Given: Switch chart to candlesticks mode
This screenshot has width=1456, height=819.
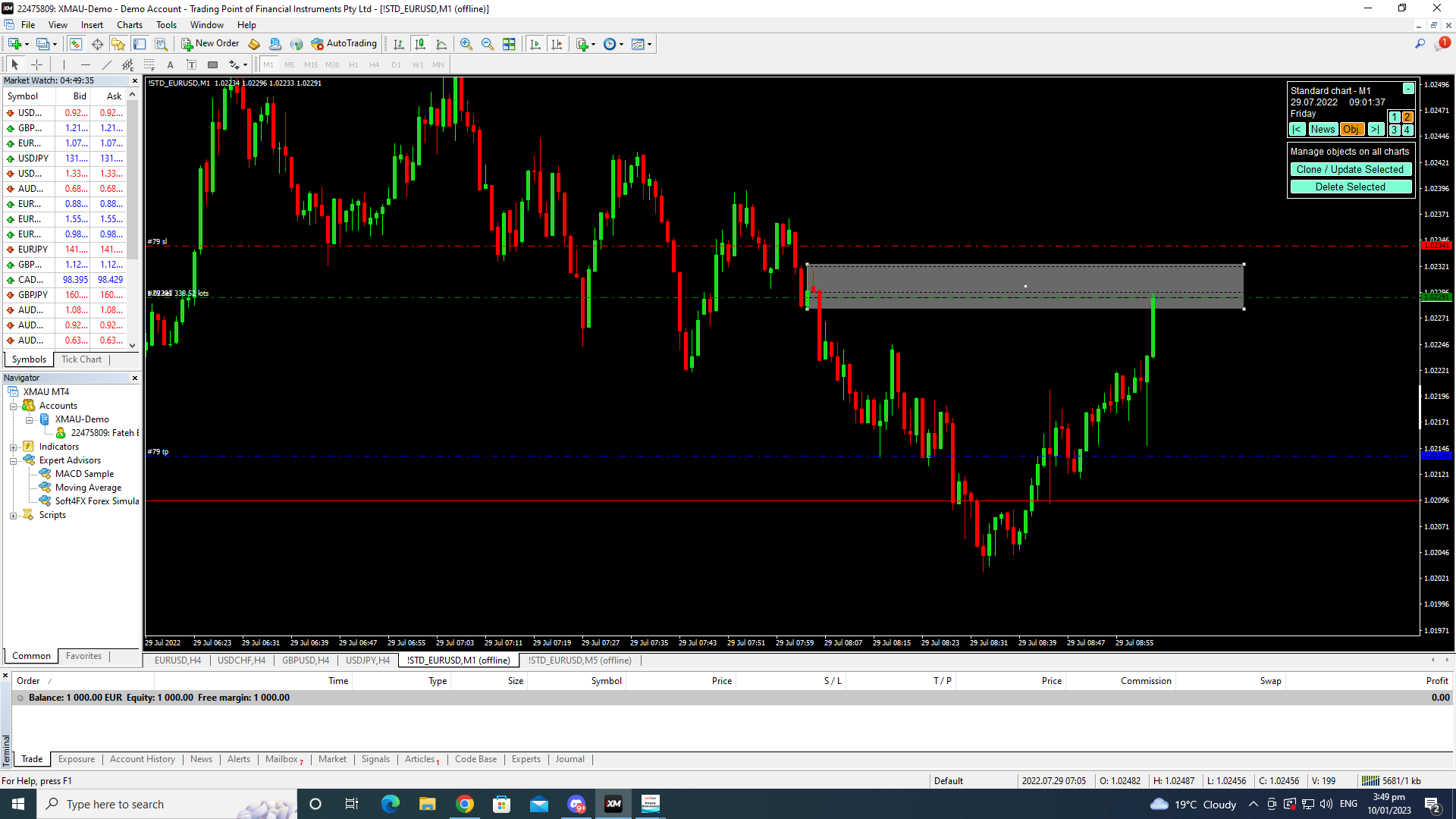Looking at the screenshot, I should [419, 44].
